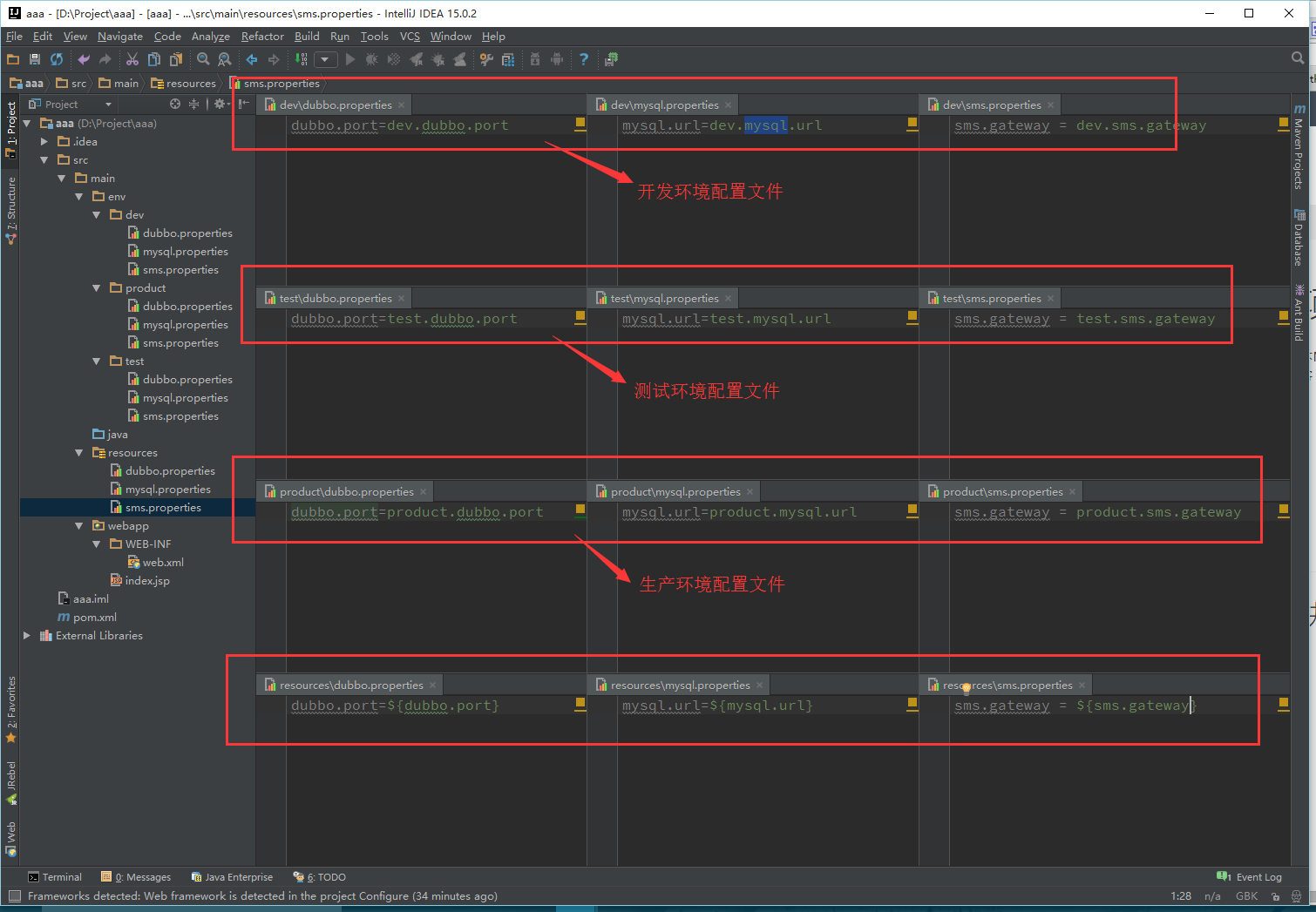Open the Project view type dropdown

[x=71, y=104]
